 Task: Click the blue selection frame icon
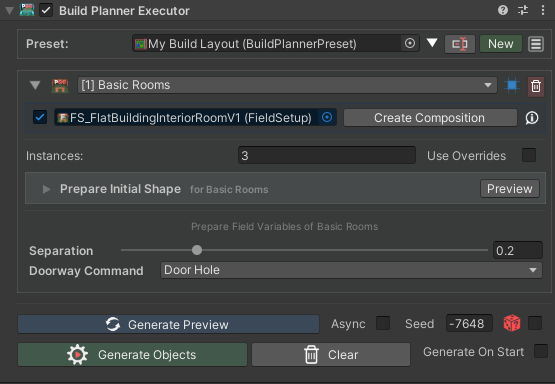click(x=512, y=86)
